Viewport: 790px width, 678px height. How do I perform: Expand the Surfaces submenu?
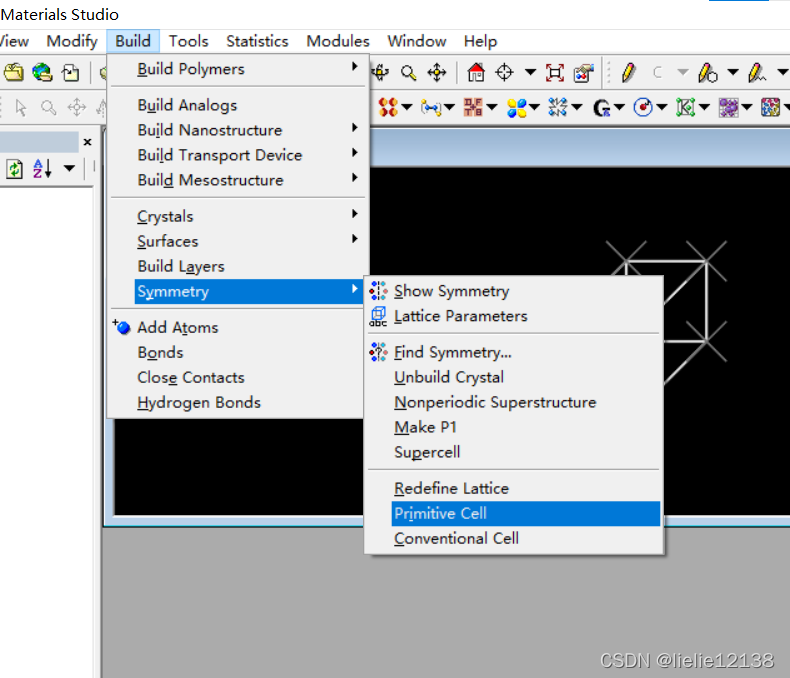(x=238, y=241)
